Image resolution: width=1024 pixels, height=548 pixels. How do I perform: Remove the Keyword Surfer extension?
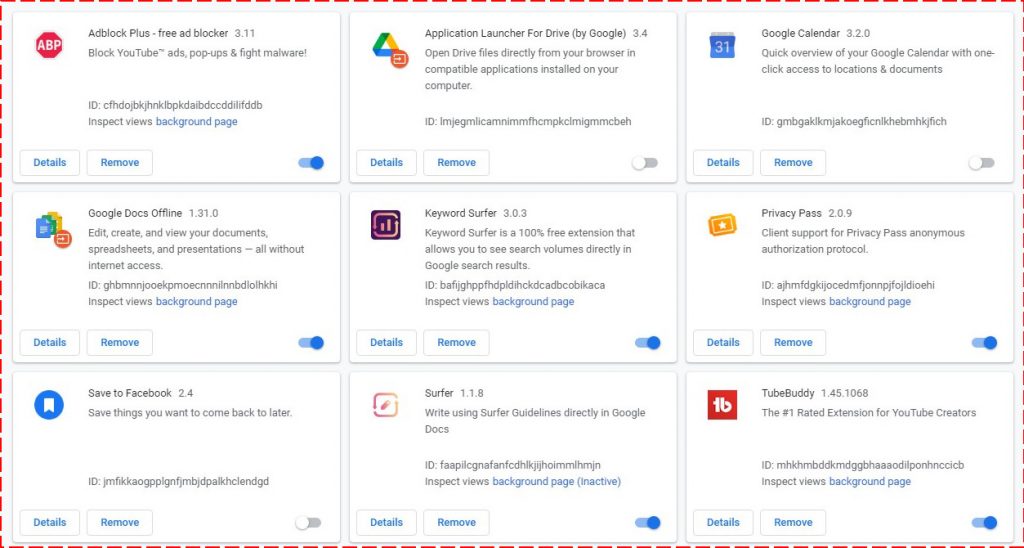[456, 342]
